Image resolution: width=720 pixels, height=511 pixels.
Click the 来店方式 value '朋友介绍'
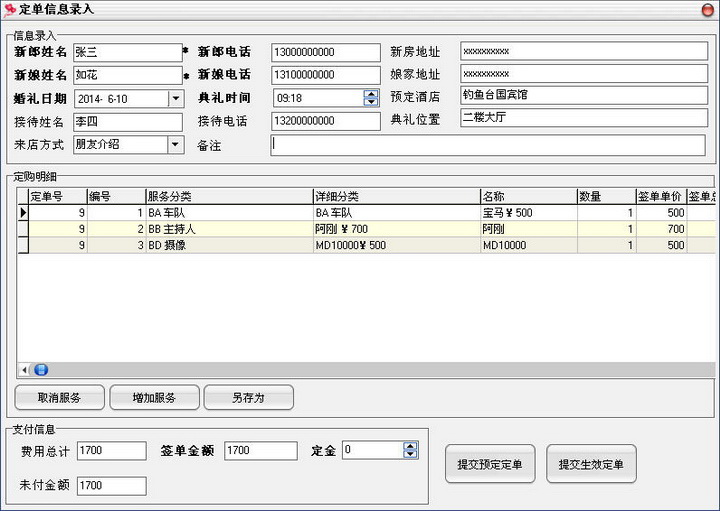click(97, 144)
